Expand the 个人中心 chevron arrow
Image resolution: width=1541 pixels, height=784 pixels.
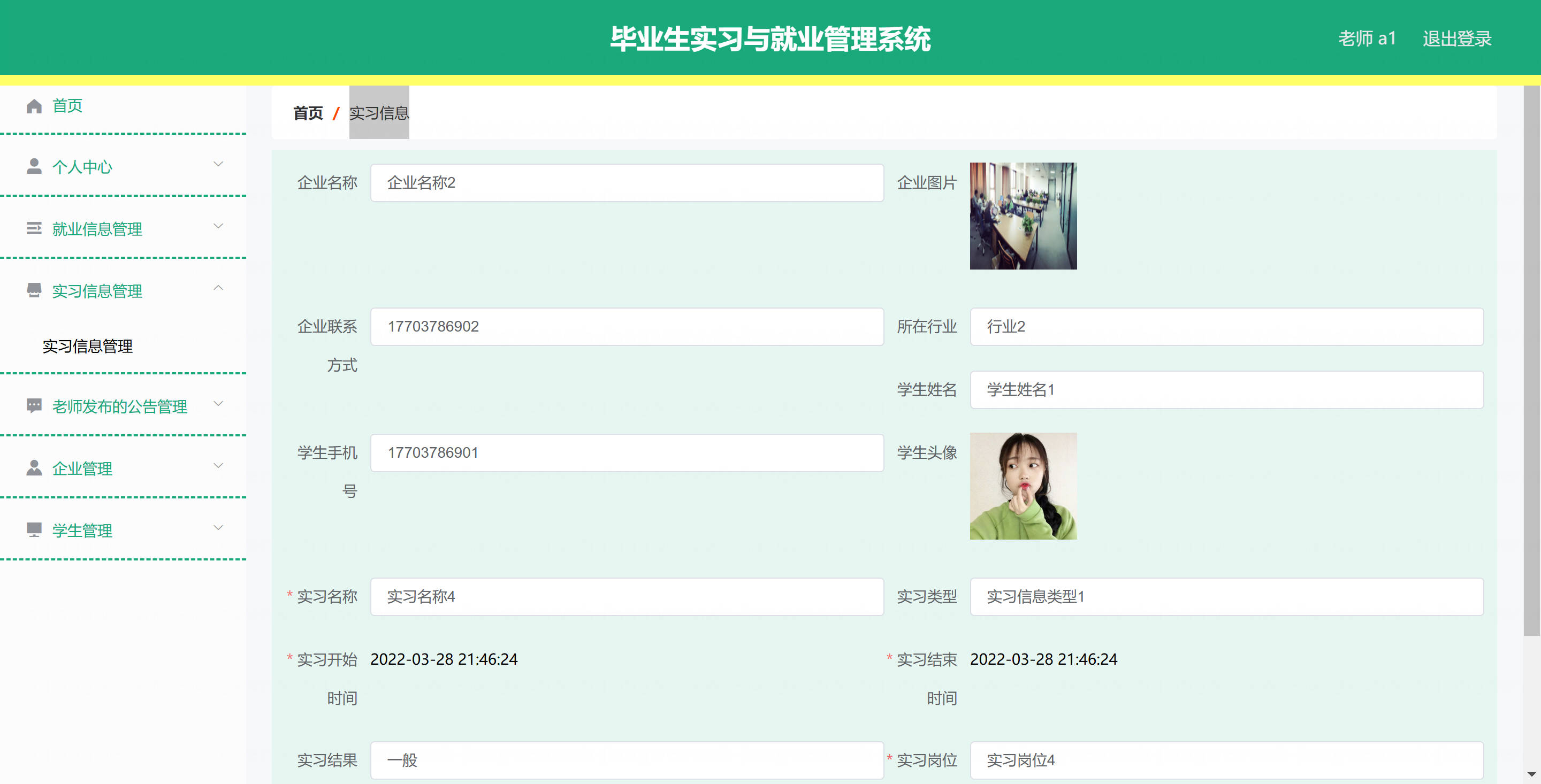(x=218, y=164)
